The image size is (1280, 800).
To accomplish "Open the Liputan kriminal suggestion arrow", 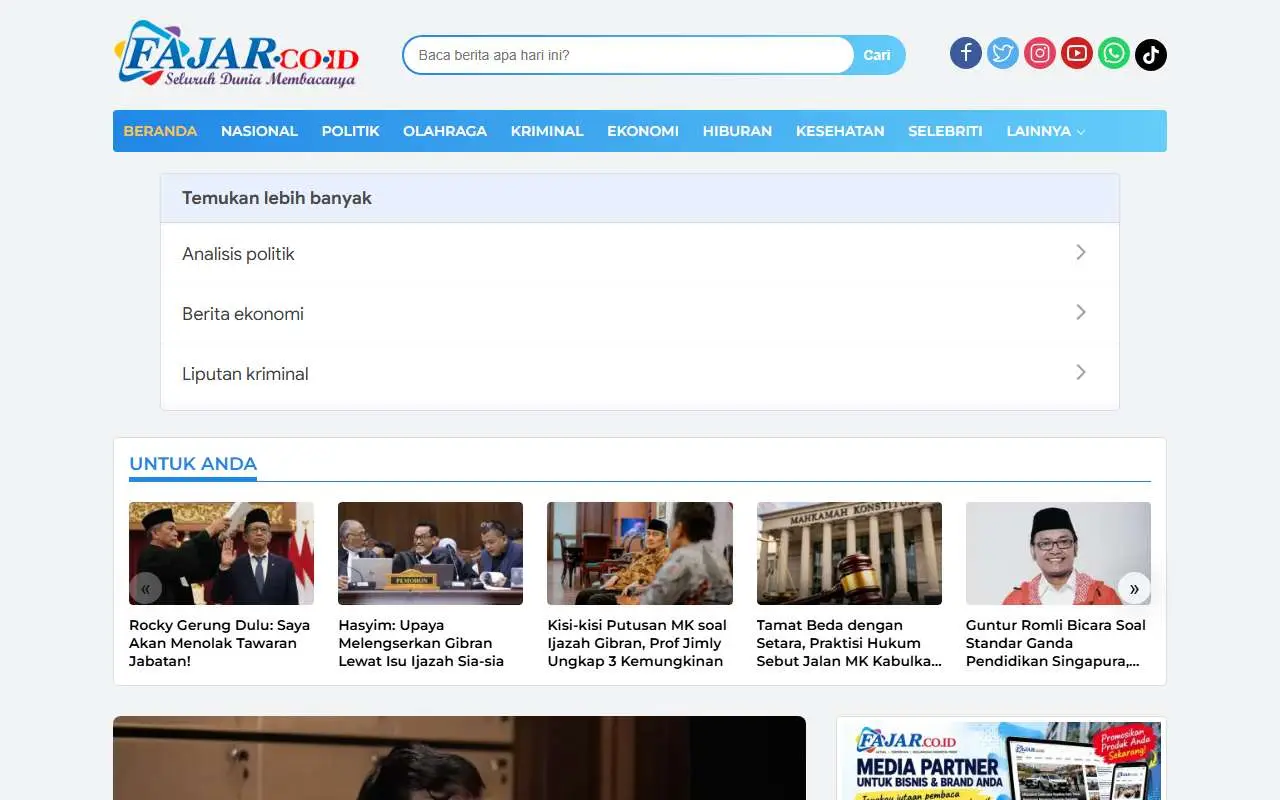I will pyautogui.click(x=1081, y=372).
